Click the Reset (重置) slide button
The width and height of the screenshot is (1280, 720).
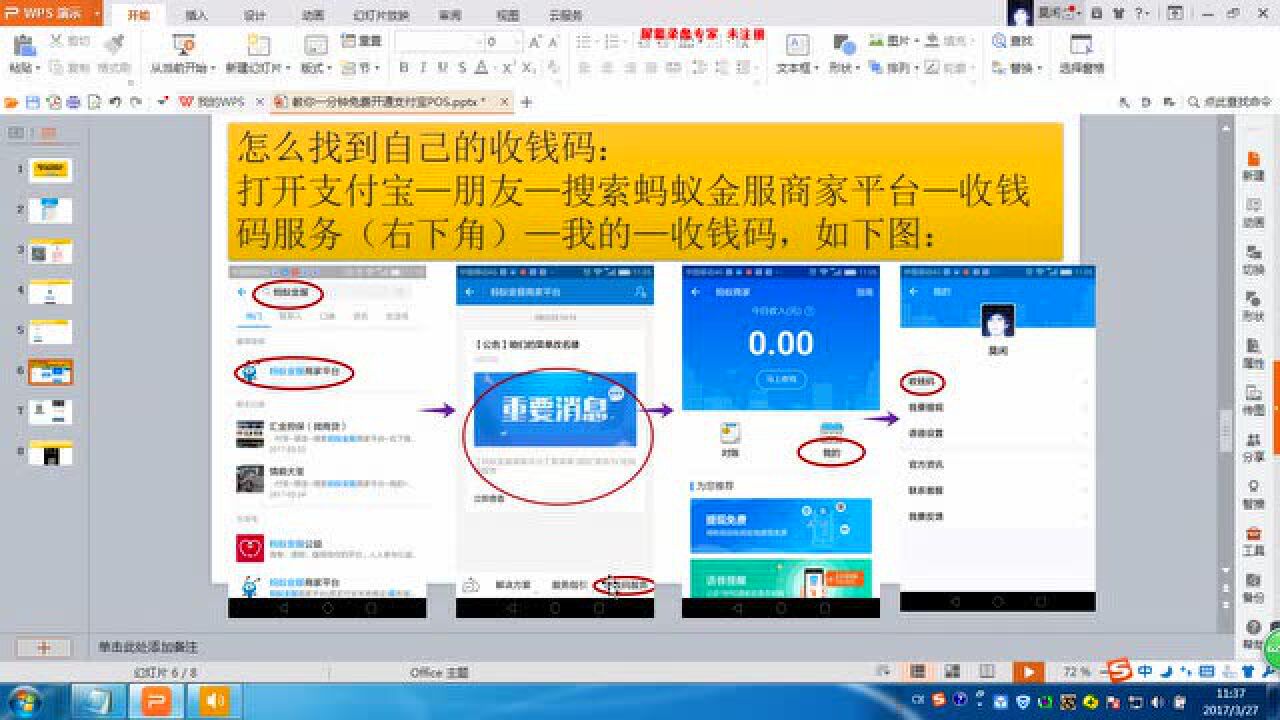click(x=361, y=41)
